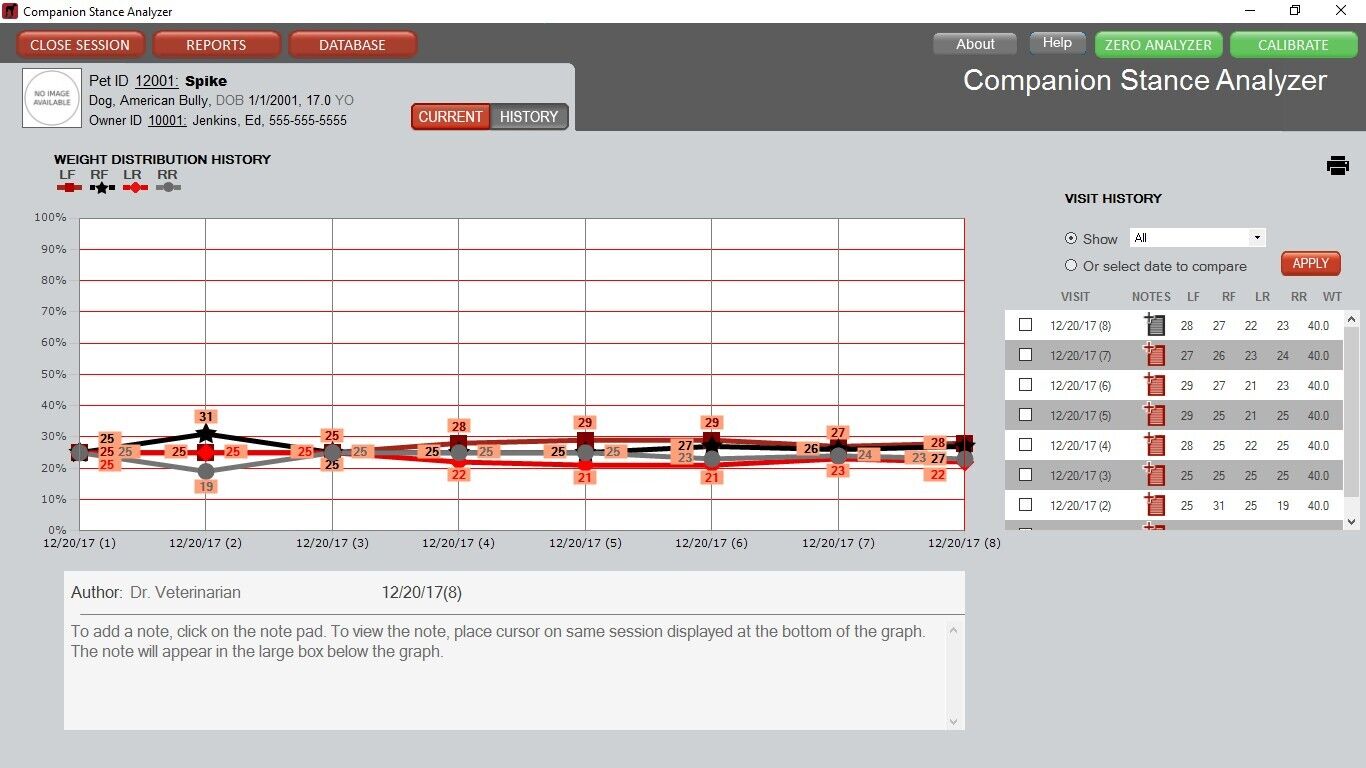Click the notes box scroll up arrow

tap(953, 630)
